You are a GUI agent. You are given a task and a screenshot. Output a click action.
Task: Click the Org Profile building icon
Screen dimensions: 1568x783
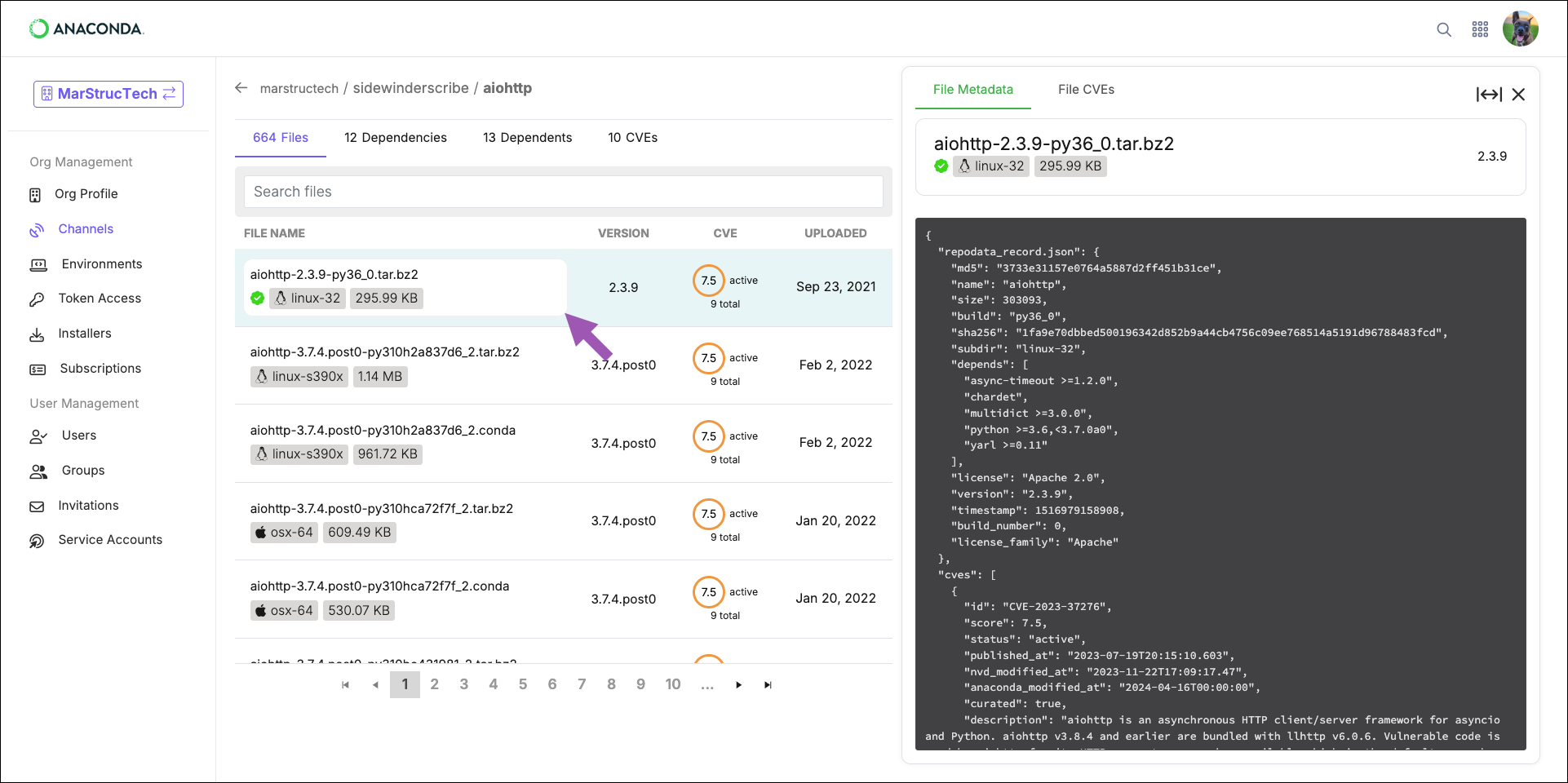pos(35,195)
